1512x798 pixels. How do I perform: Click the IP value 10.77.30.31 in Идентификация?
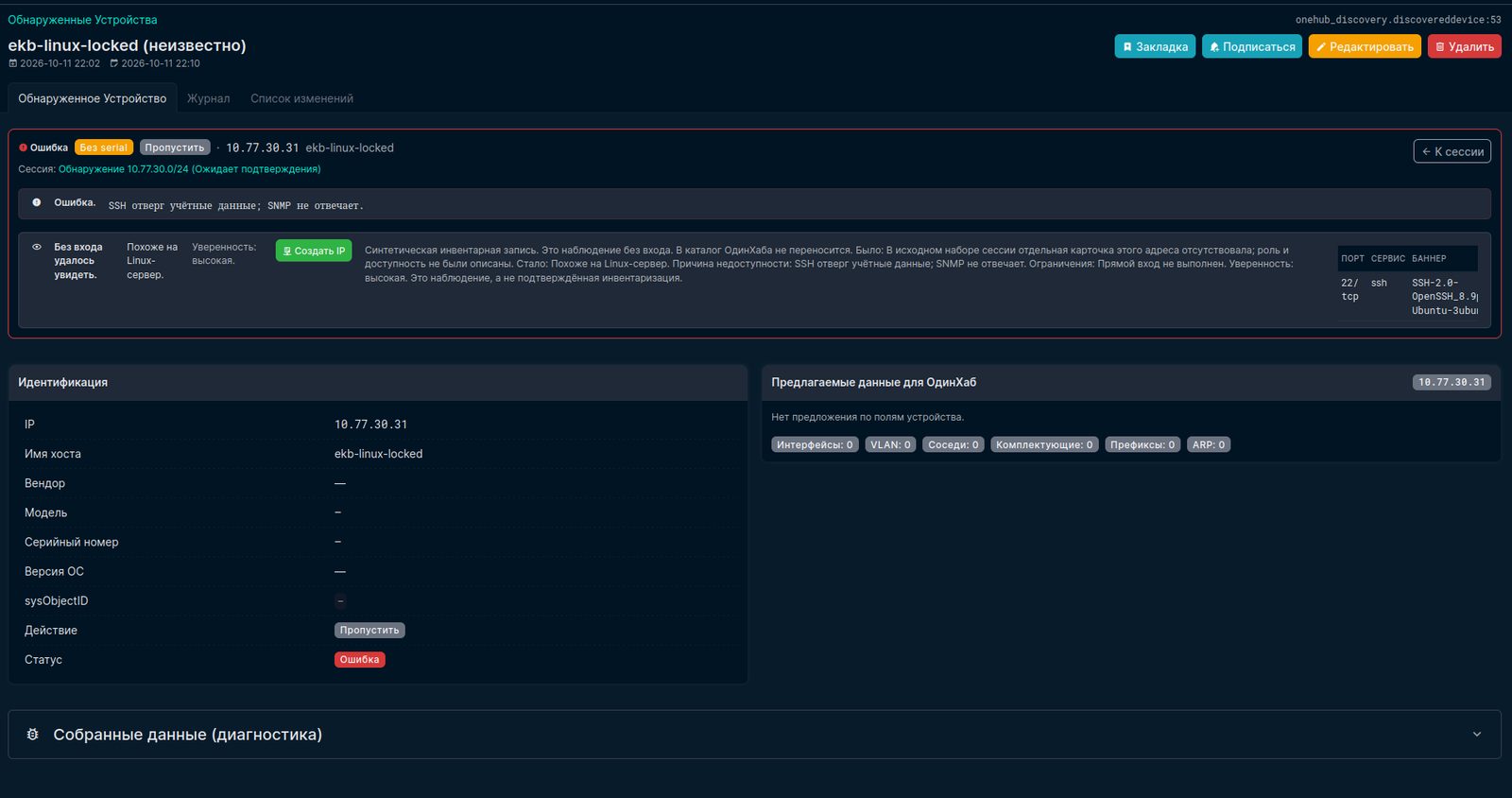(370, 425)
